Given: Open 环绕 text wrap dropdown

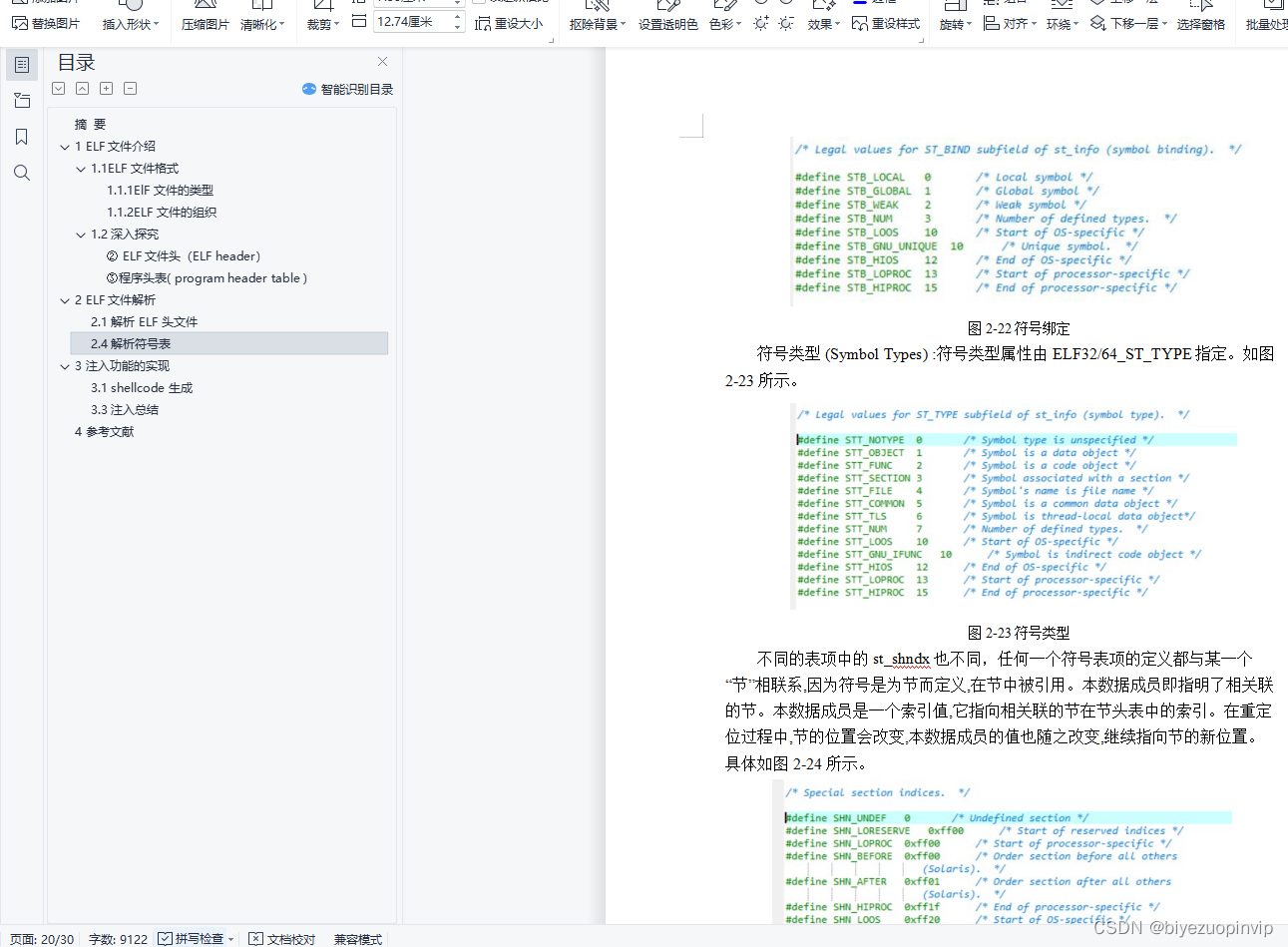Looking at the screenshot, I should (1063, 24).
